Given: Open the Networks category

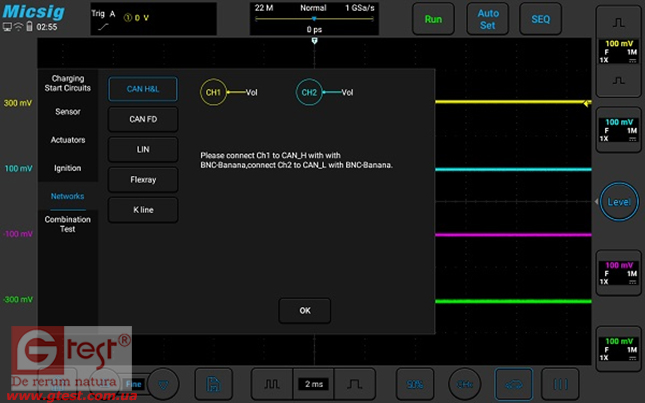Looking at the screenshot, I should click(68, 196).
